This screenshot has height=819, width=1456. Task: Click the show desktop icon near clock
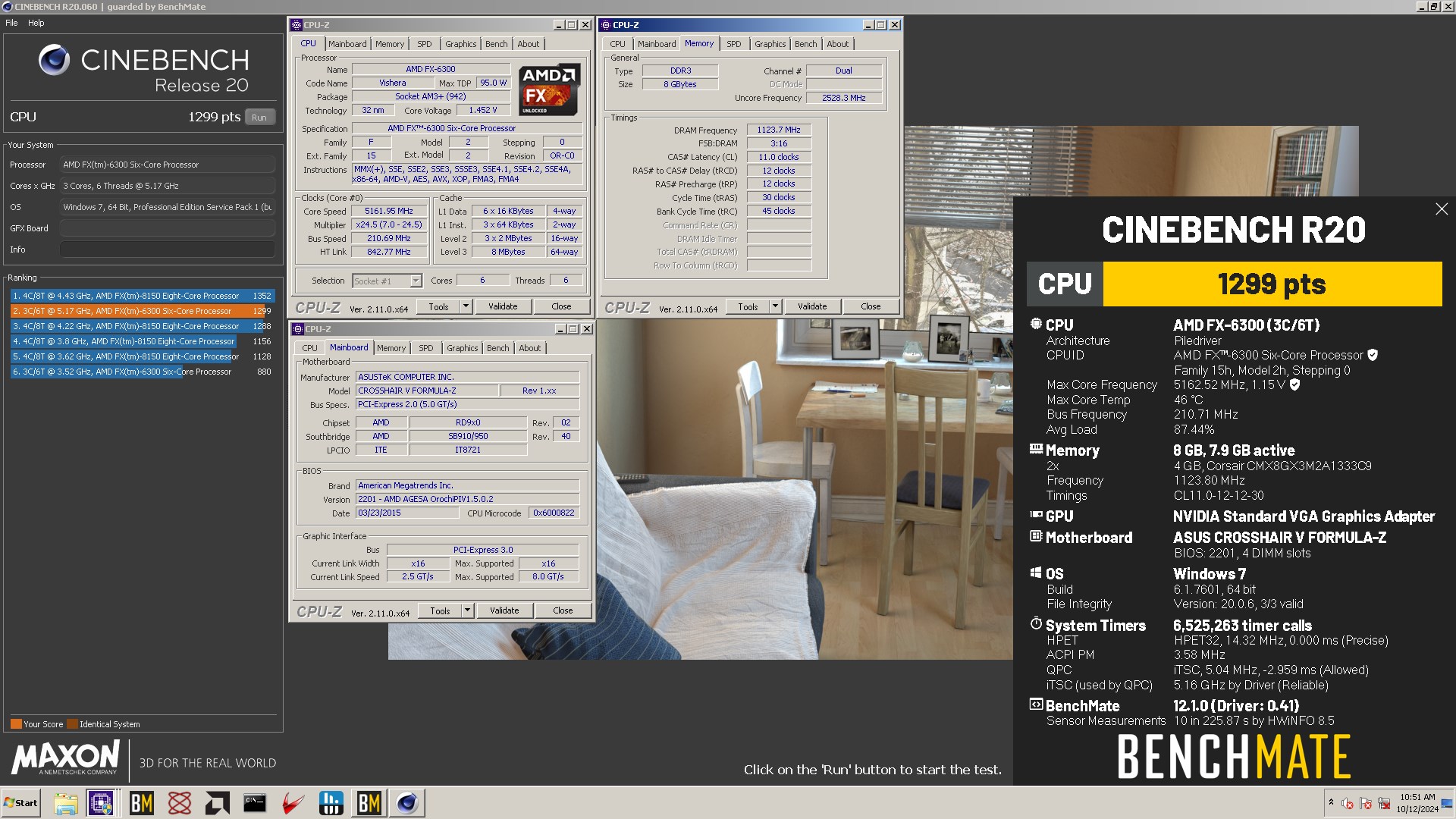1447,803
